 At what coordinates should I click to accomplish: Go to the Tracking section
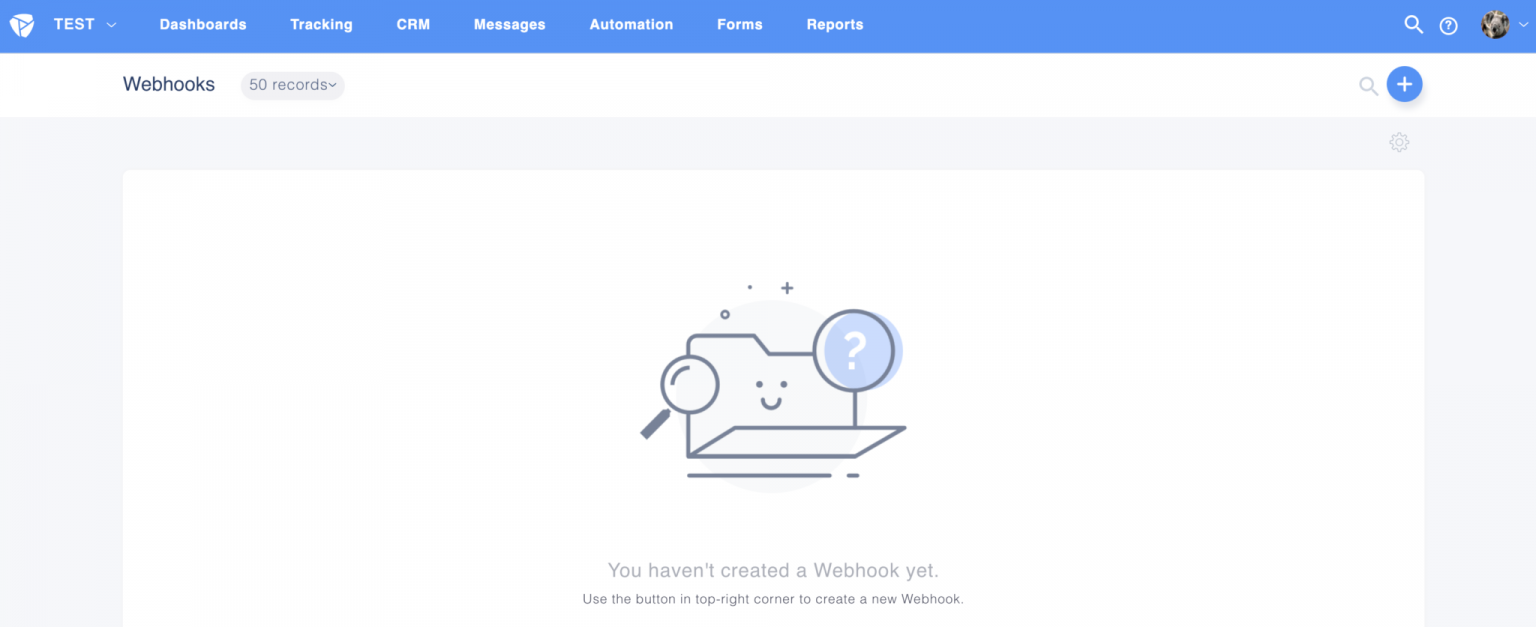click(321, 24)
